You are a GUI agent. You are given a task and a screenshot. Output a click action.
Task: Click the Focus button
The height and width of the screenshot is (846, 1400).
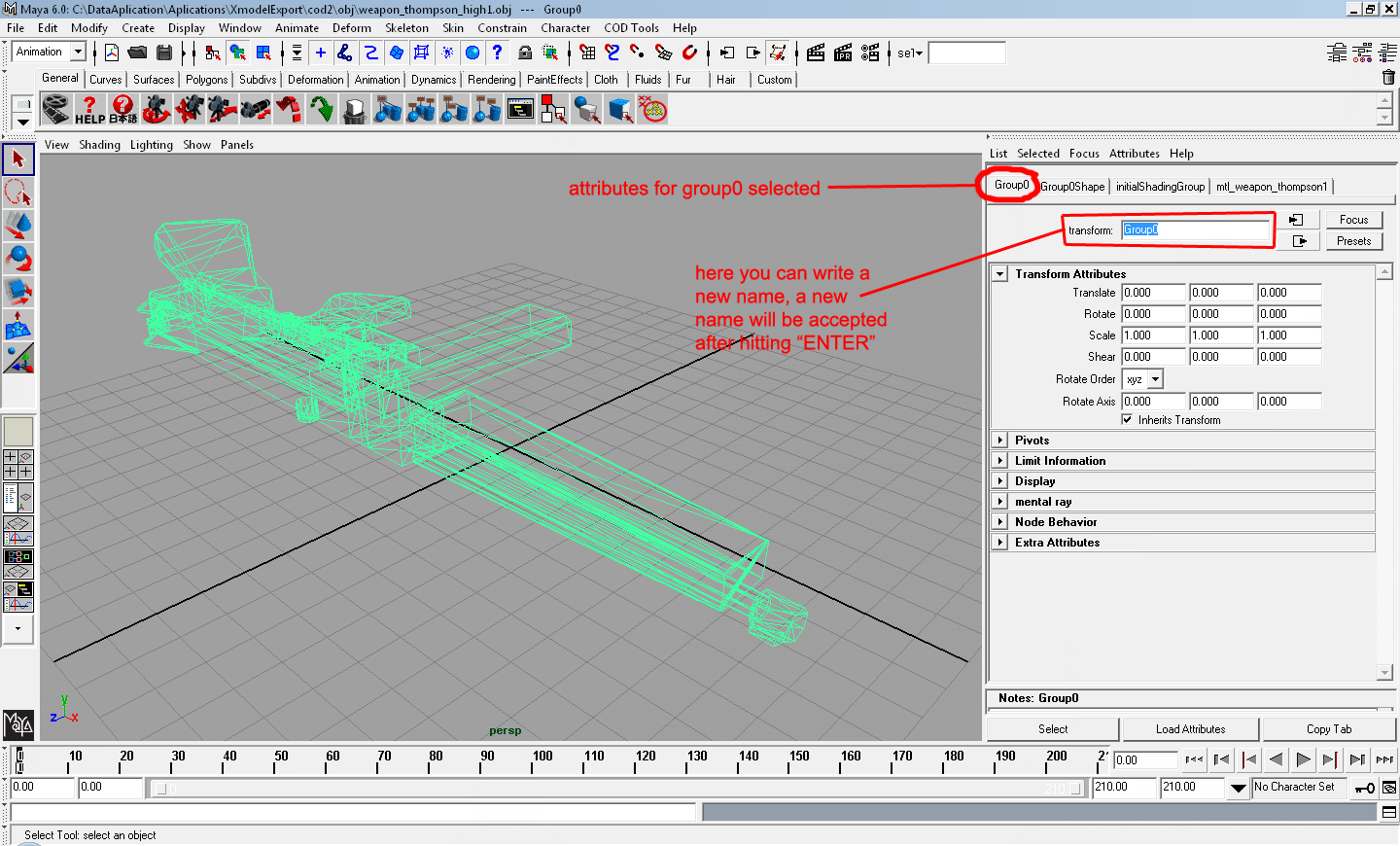tap(1353, 220)
